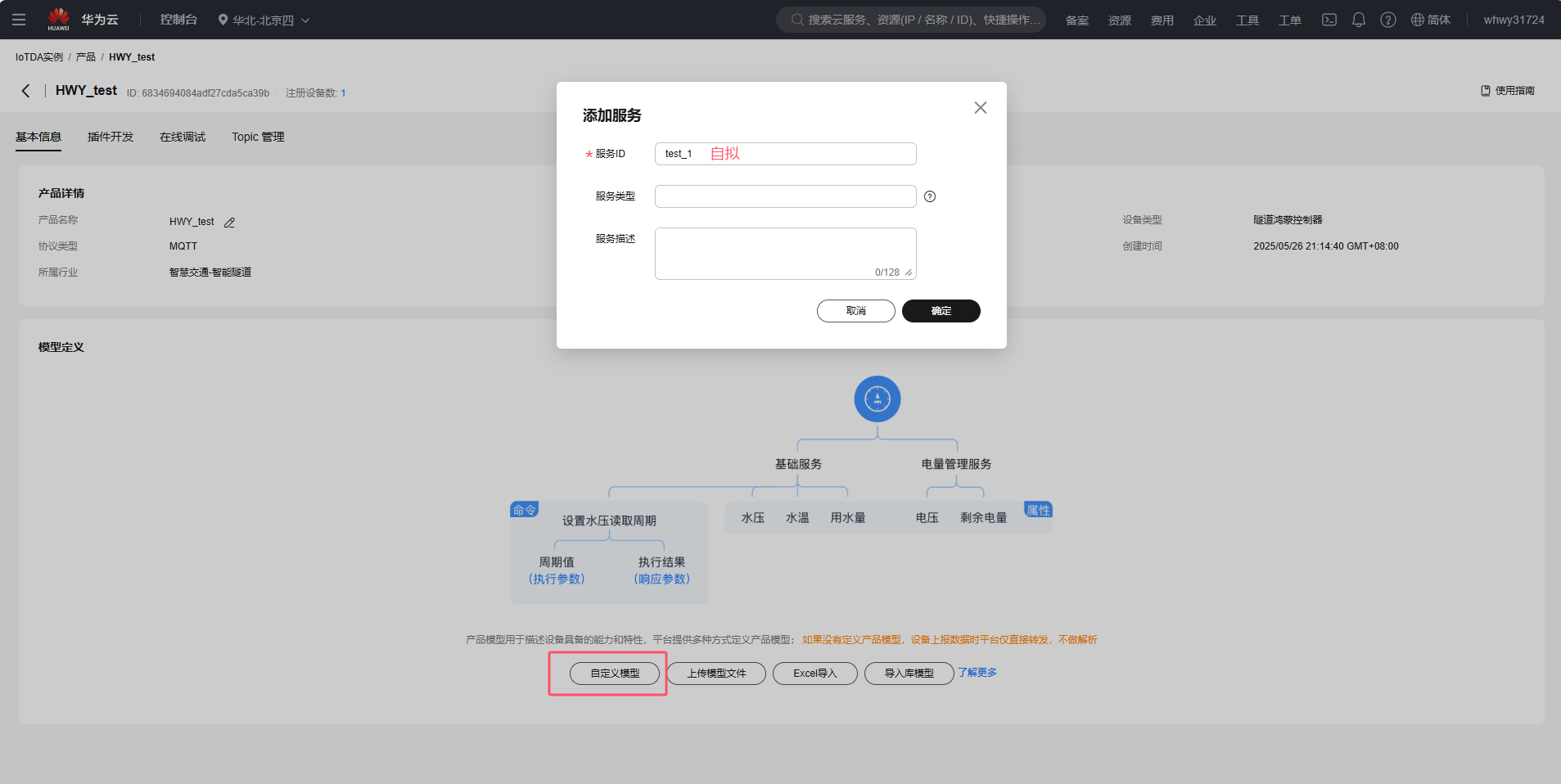Image resolution: width=1561 pixels, height=784 pixels.
Task: Open the 企业 header menu
Action: click(1205, 20)
